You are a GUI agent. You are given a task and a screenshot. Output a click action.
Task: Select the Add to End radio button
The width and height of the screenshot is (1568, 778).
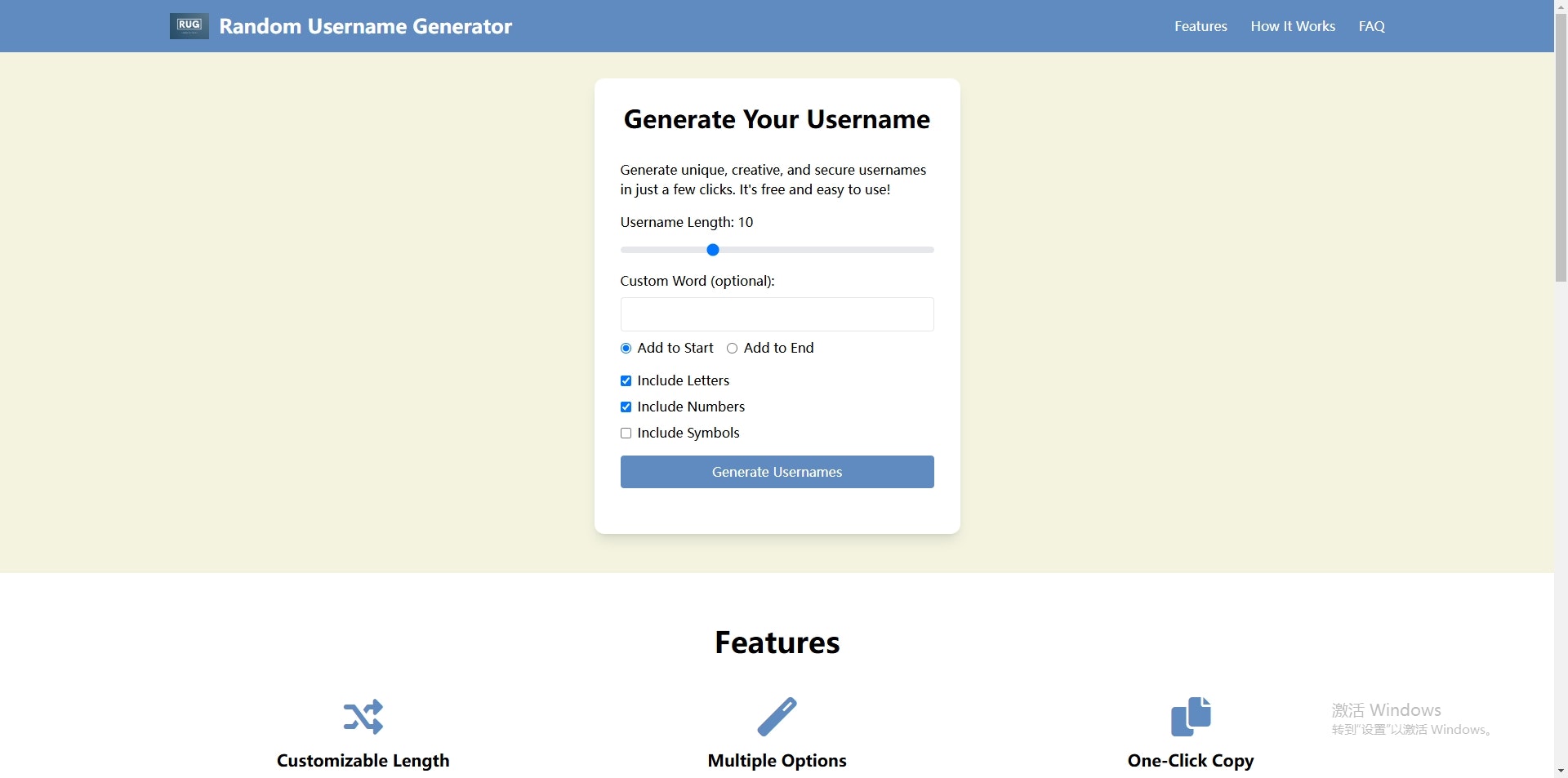pos(732,349)
